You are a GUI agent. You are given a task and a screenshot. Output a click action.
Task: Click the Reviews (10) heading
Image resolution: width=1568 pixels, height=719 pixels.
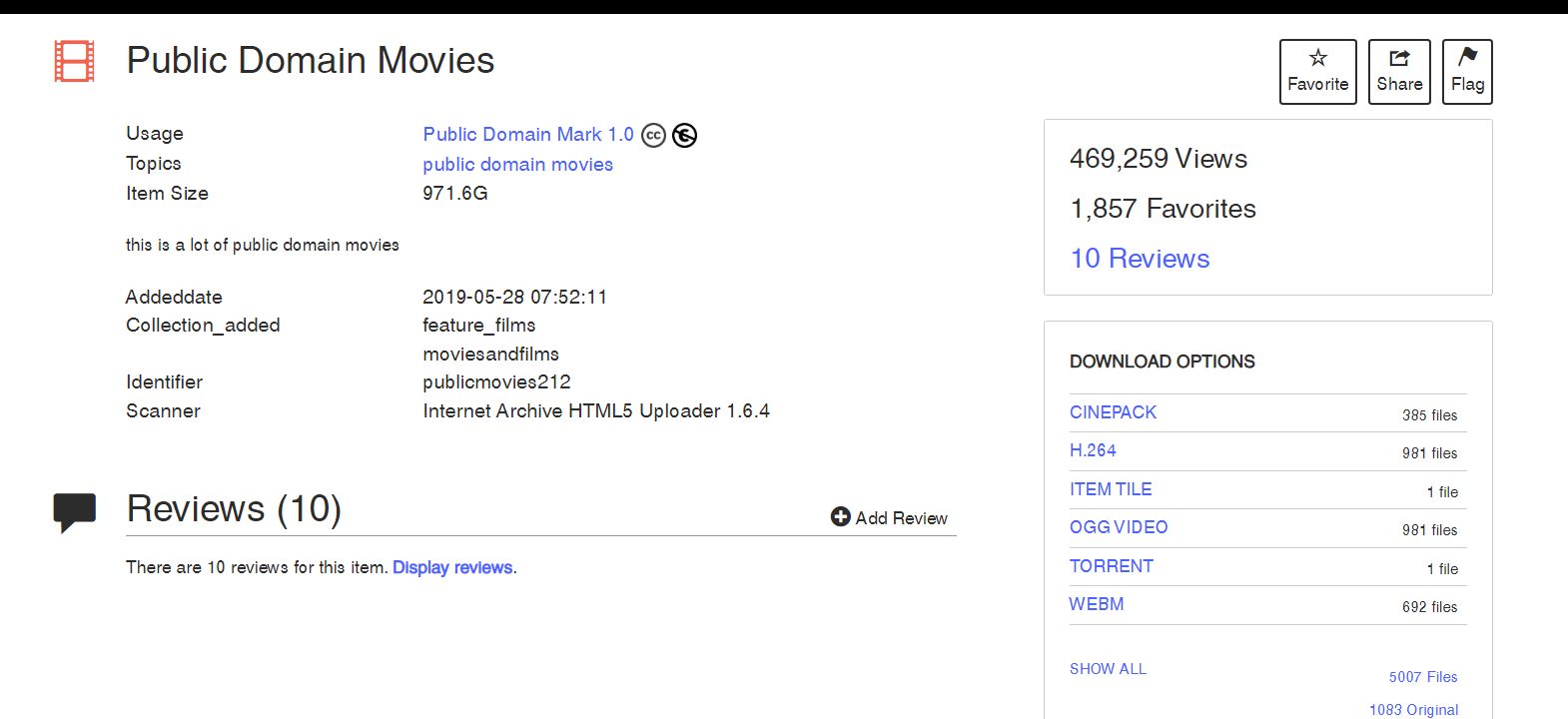(234, 509)
